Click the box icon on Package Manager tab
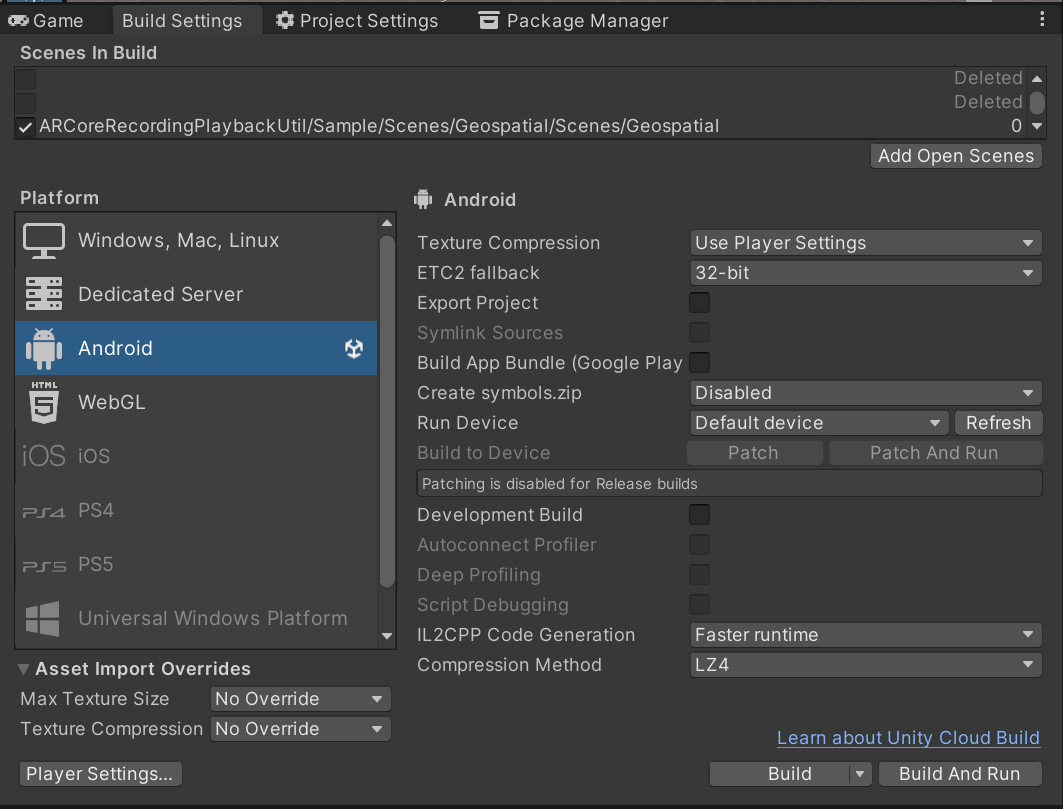The height and width of the screenshot is (809, 1063). [488, 20]
